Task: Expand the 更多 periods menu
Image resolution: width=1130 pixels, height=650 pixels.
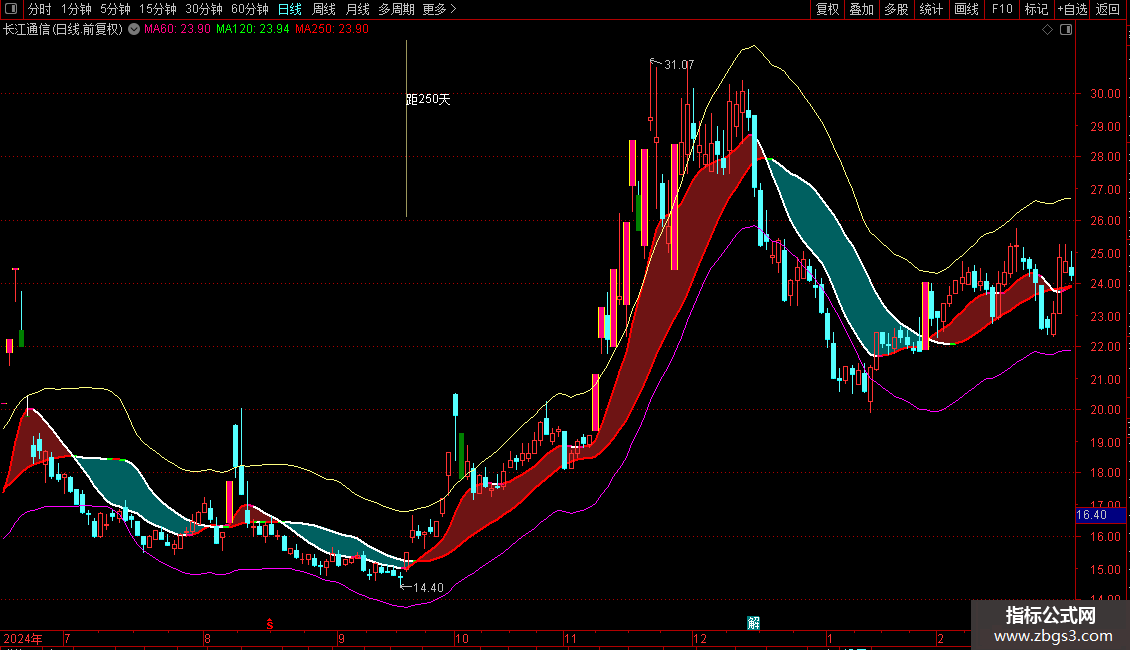Action: pos(439,10)
